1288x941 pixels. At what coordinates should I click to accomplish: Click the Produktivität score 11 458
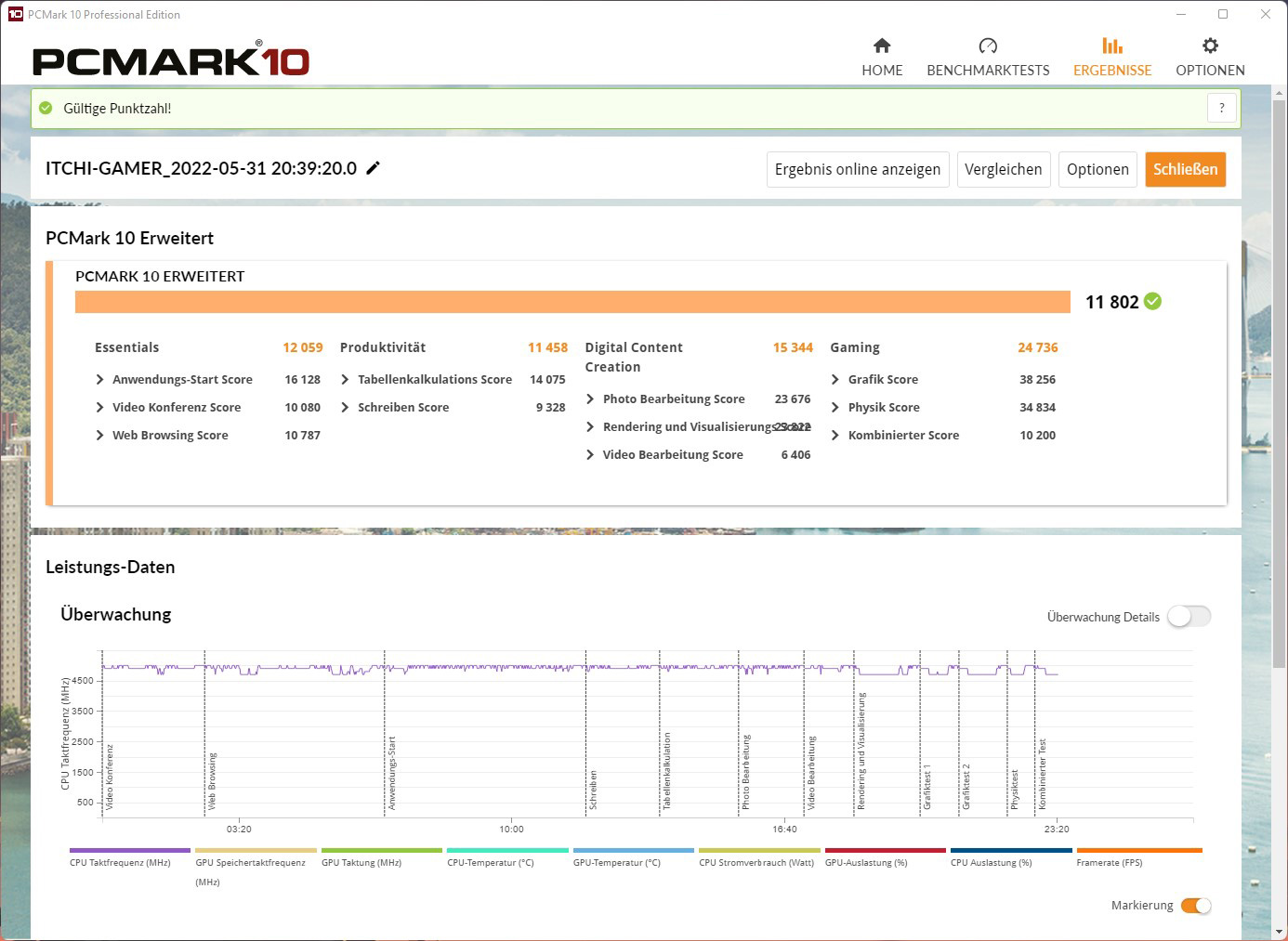click(x=547, y=347)
